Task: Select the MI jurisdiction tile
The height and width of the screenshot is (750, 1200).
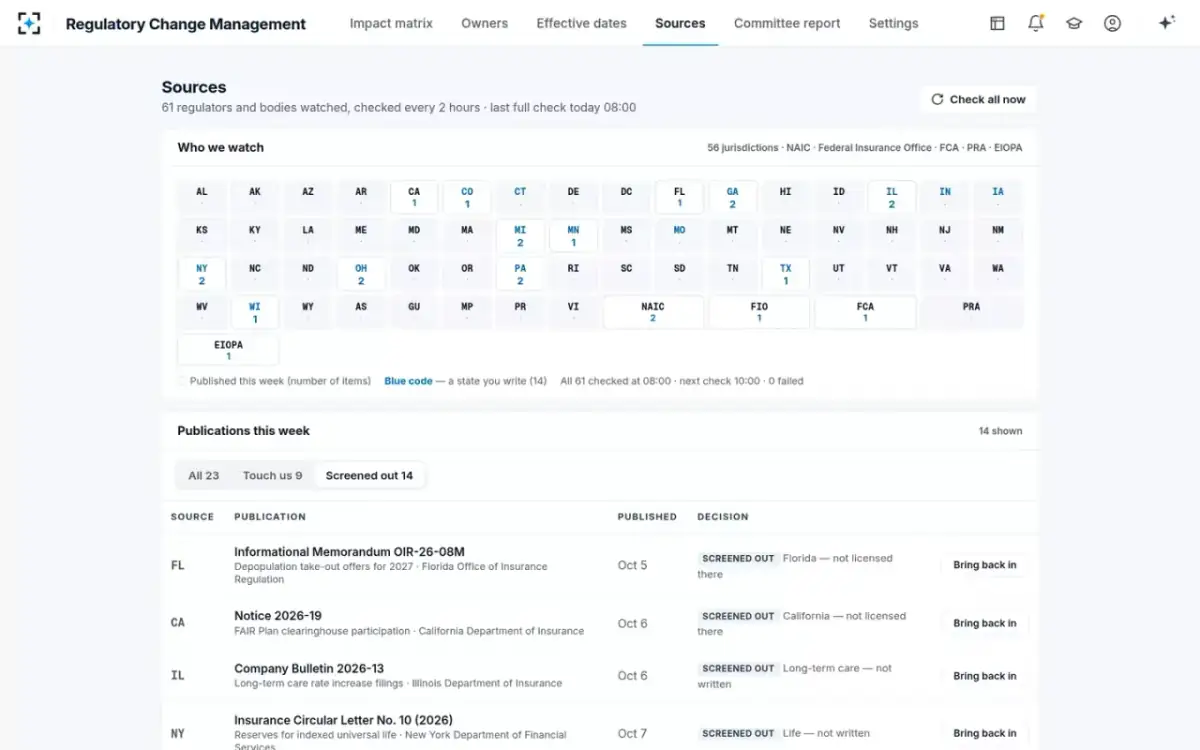Action: point(520,236)
